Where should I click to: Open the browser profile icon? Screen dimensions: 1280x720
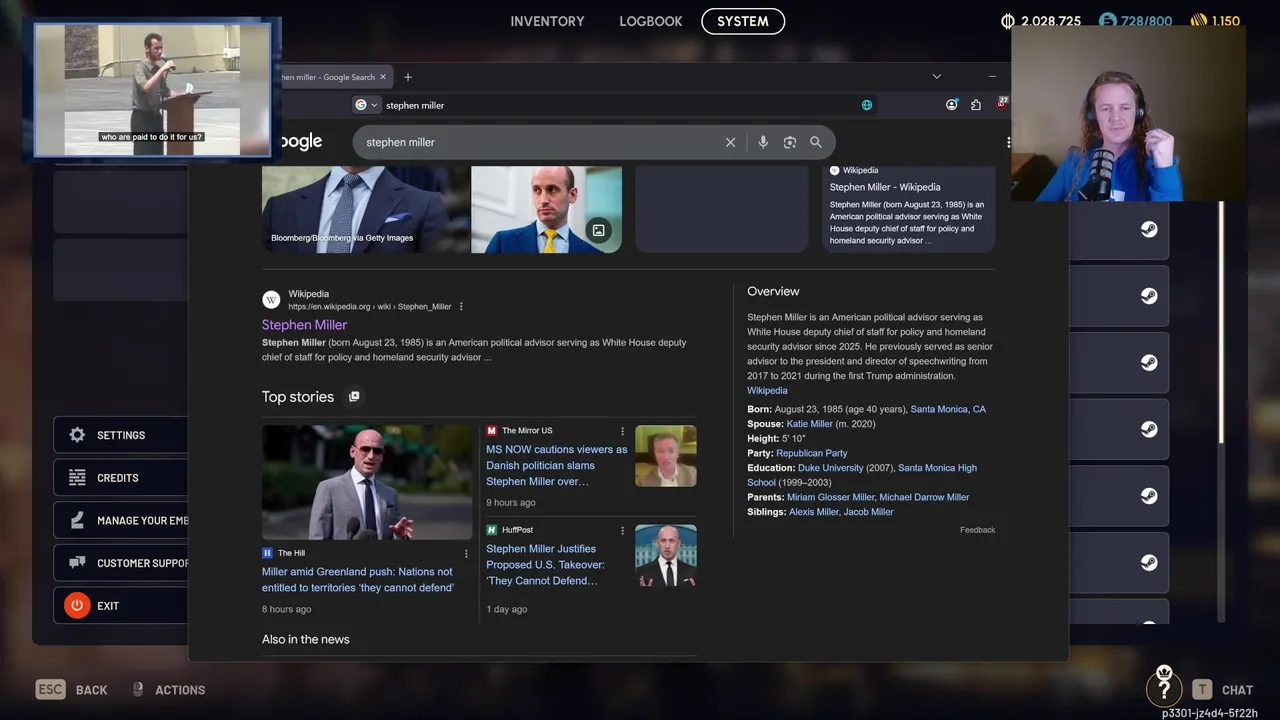pyautogui.click(x=952, y=104)
